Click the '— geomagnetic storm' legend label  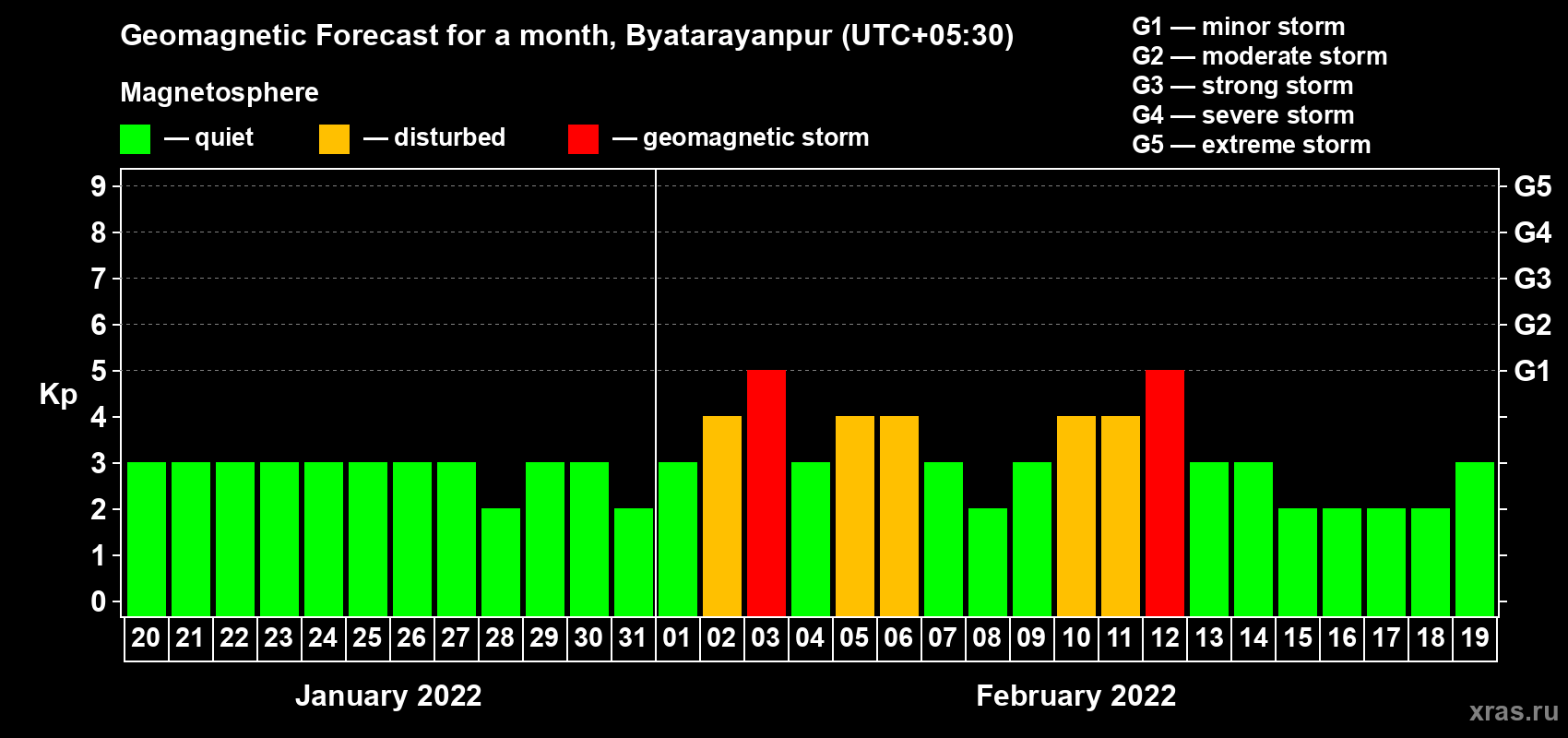[x=741, y=137]
